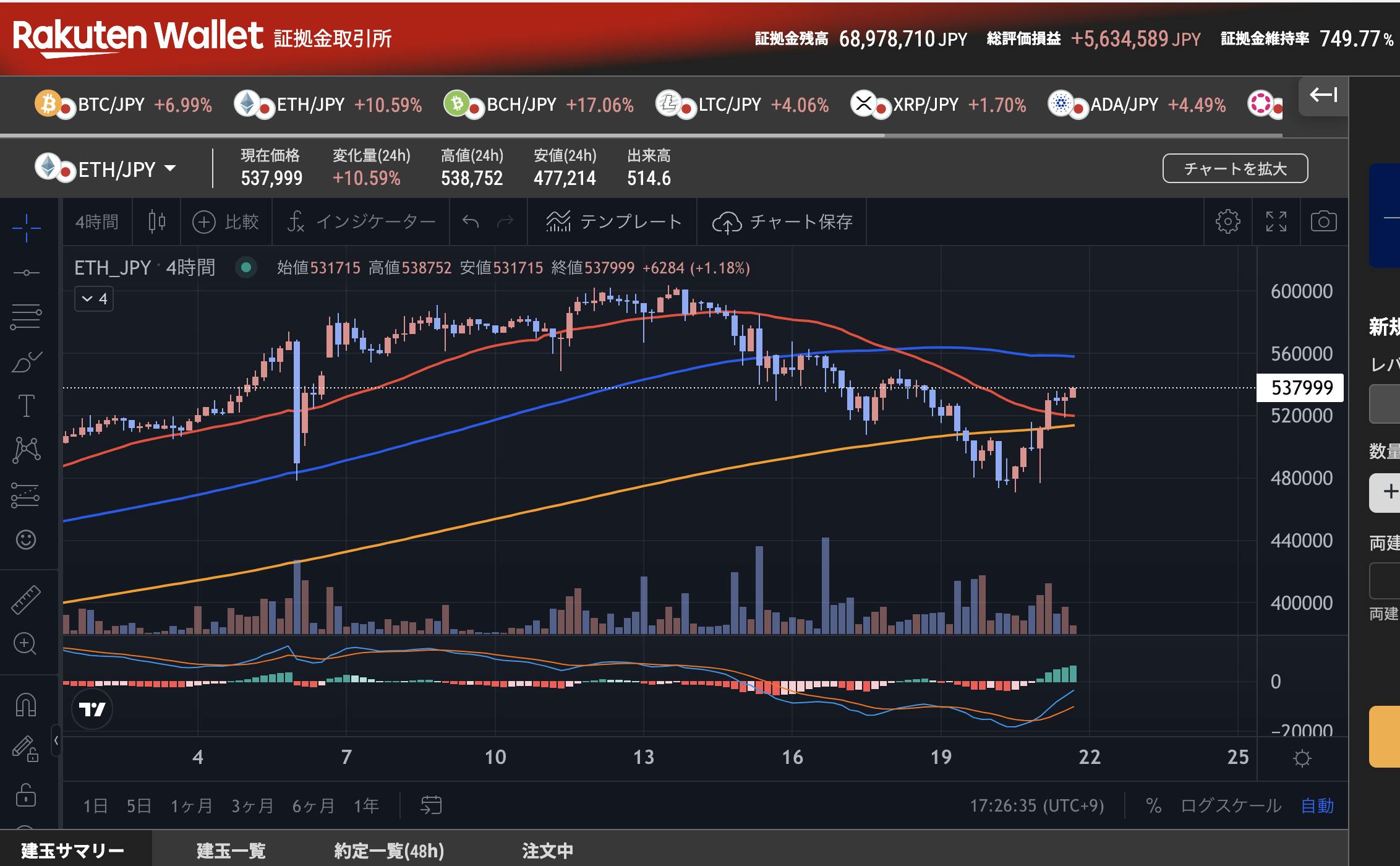Redo the last chart action
Screen dimensions: 1400x866
click(506, 221)
